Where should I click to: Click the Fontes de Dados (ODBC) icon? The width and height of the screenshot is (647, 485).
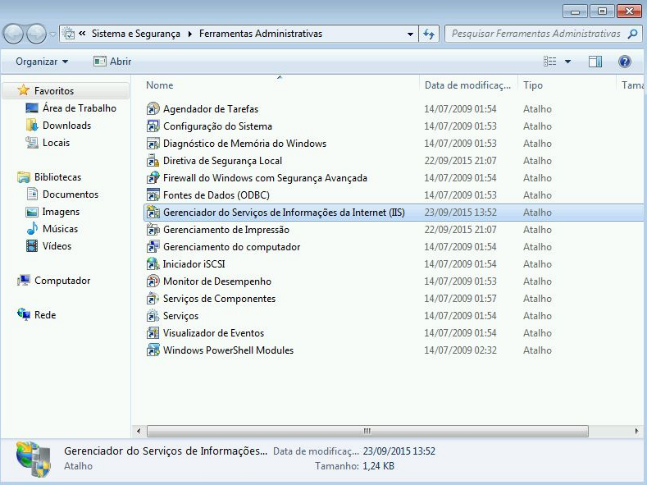[153, 195]
